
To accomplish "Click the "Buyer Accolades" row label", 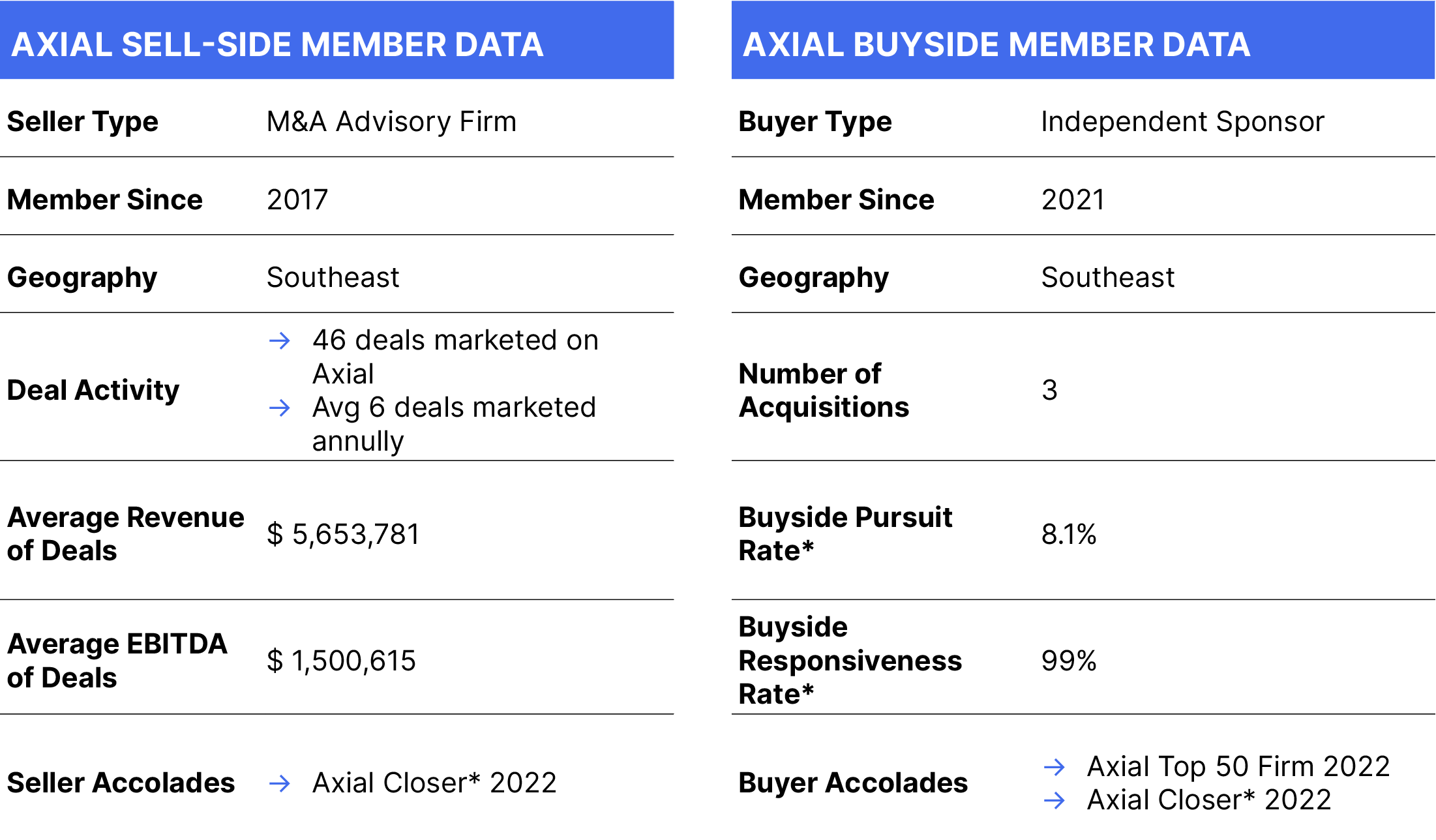I will tap(853, 783).
